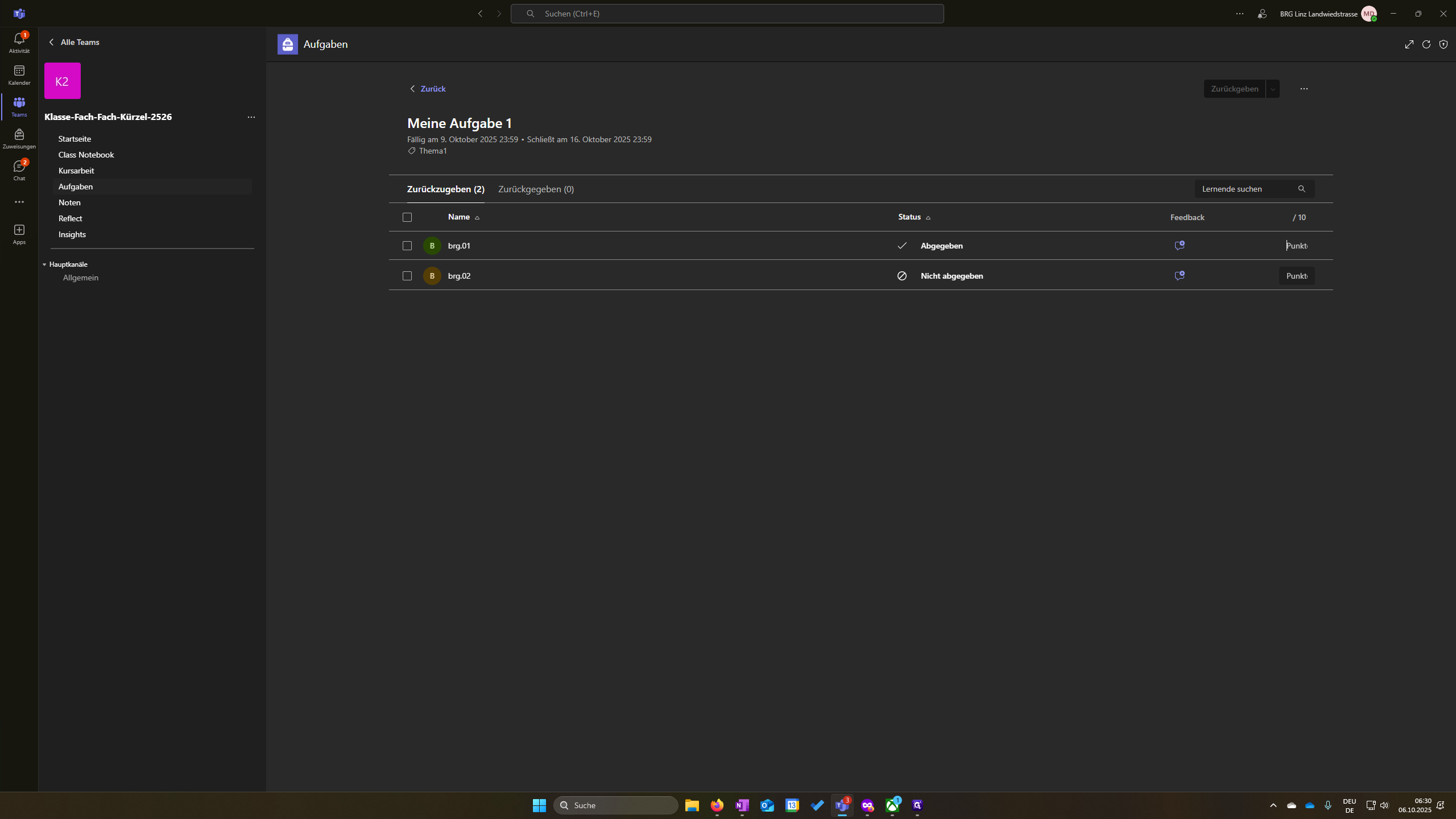
Task: Tick the checkbox next to brg.01
Action: (x=407, y=246)
